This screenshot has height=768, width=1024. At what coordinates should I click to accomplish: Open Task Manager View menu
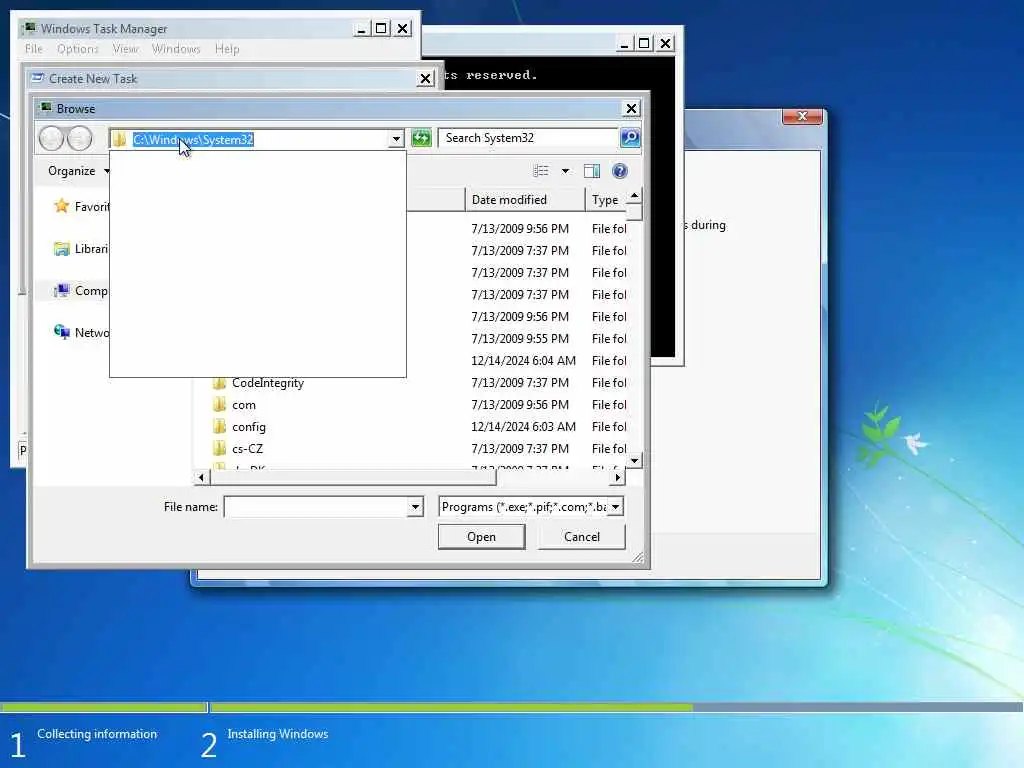click(x=125, y=49)
